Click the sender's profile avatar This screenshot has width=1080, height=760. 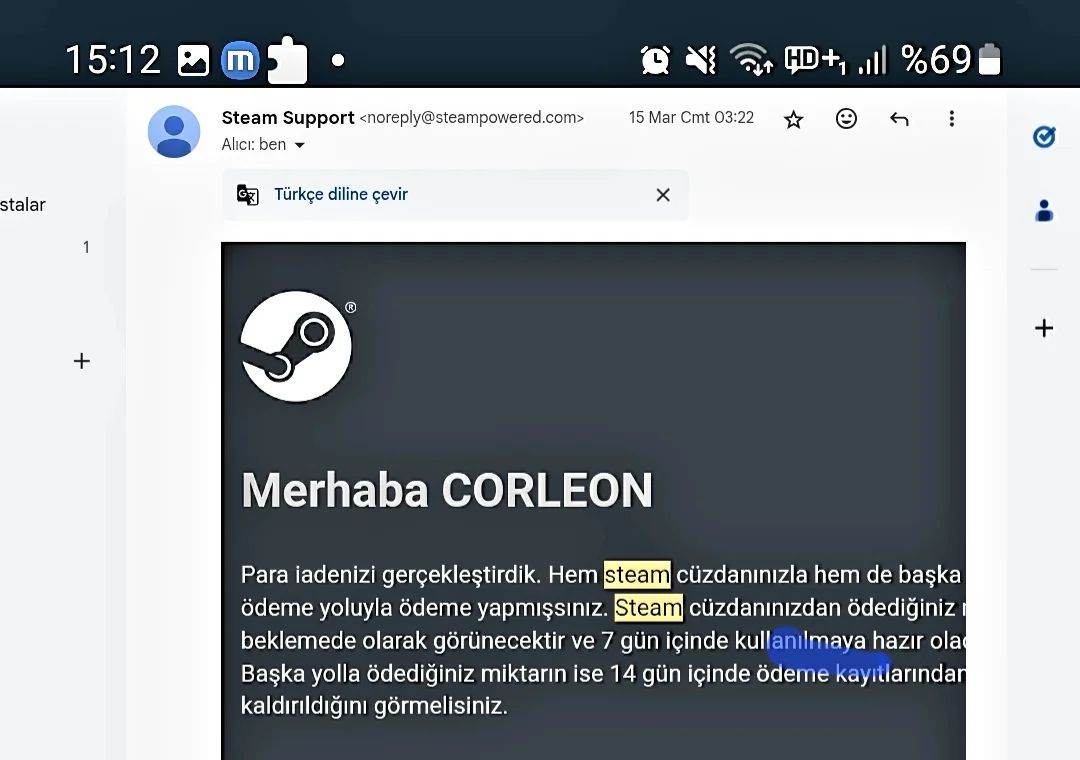pos(174,131)
